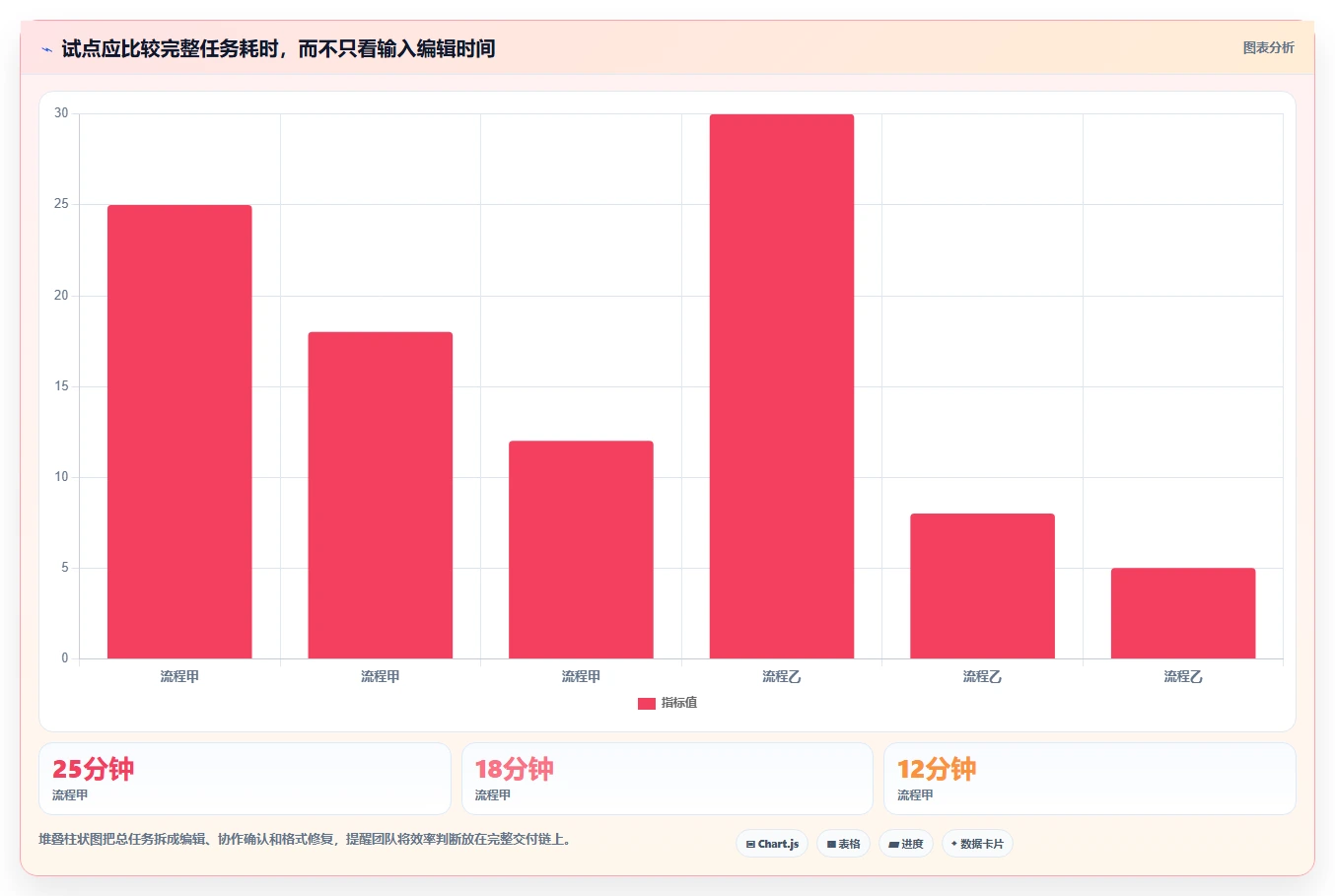Open the 12分钟 data card
The height and width of the screenshot is (896, 1335).
click(x=1089, y=779)
